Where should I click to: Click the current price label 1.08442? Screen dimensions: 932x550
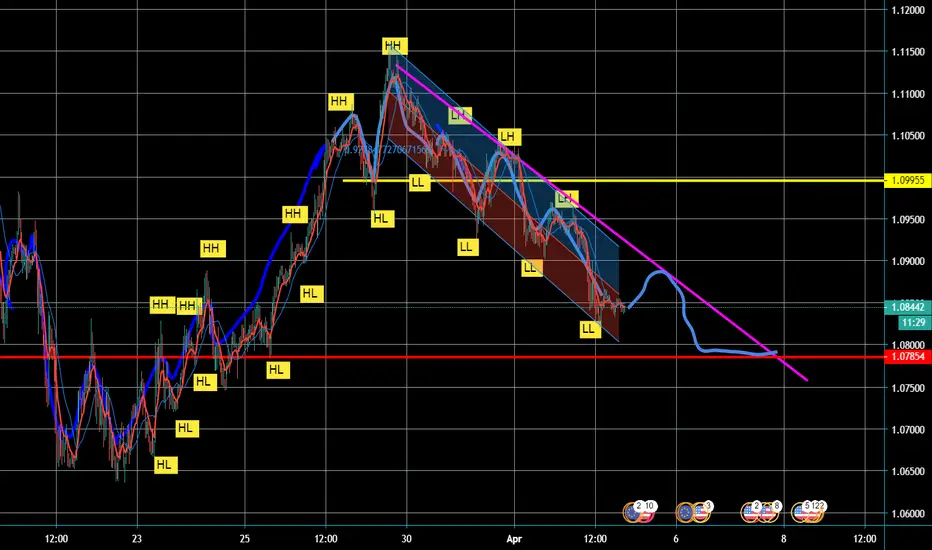tap(908, 307)
